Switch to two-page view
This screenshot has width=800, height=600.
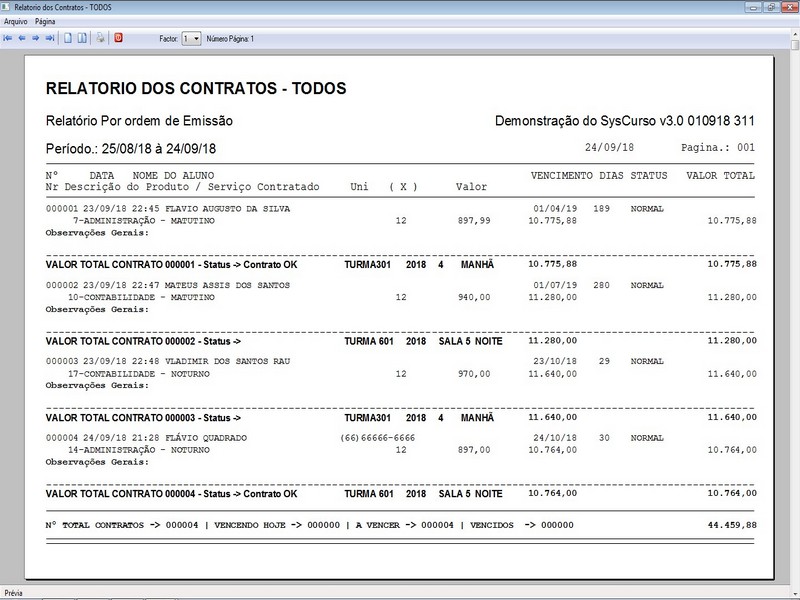point(82,38)
